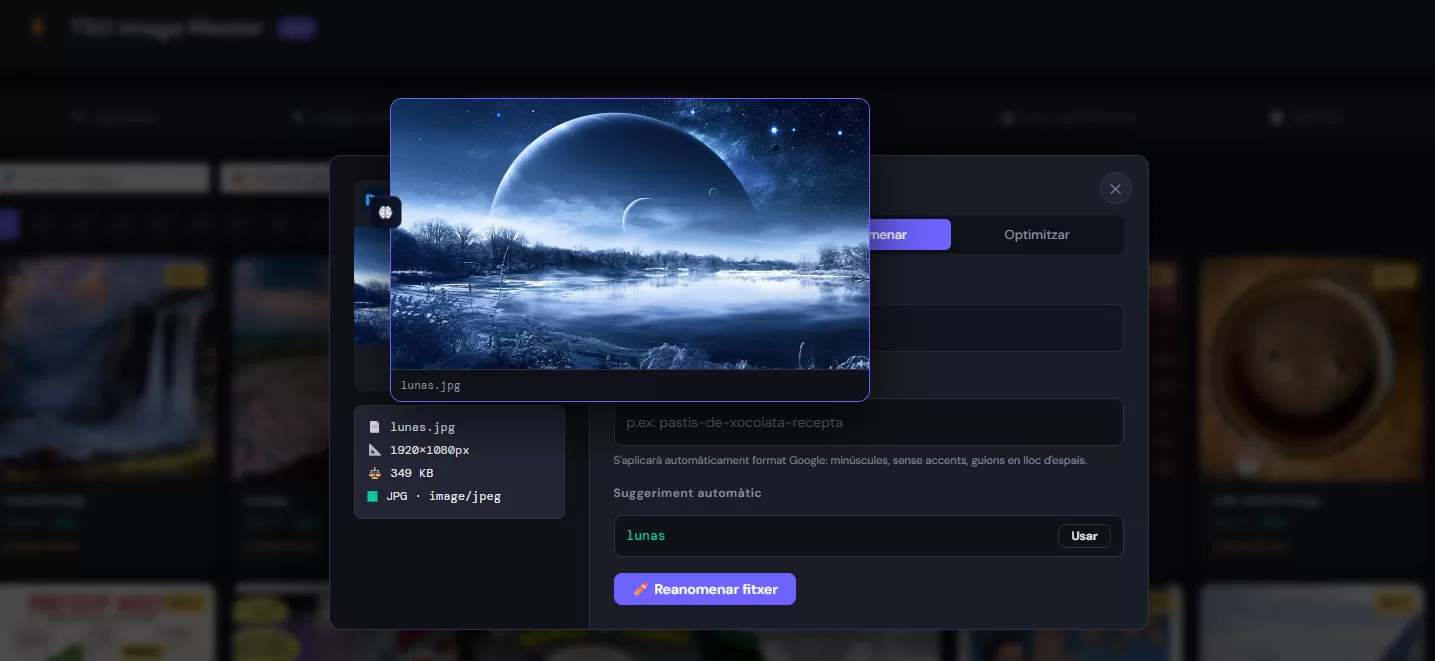1435x661 pixels.
Task: Click the scales icon beside 349 KB
Action: (374, 473)
